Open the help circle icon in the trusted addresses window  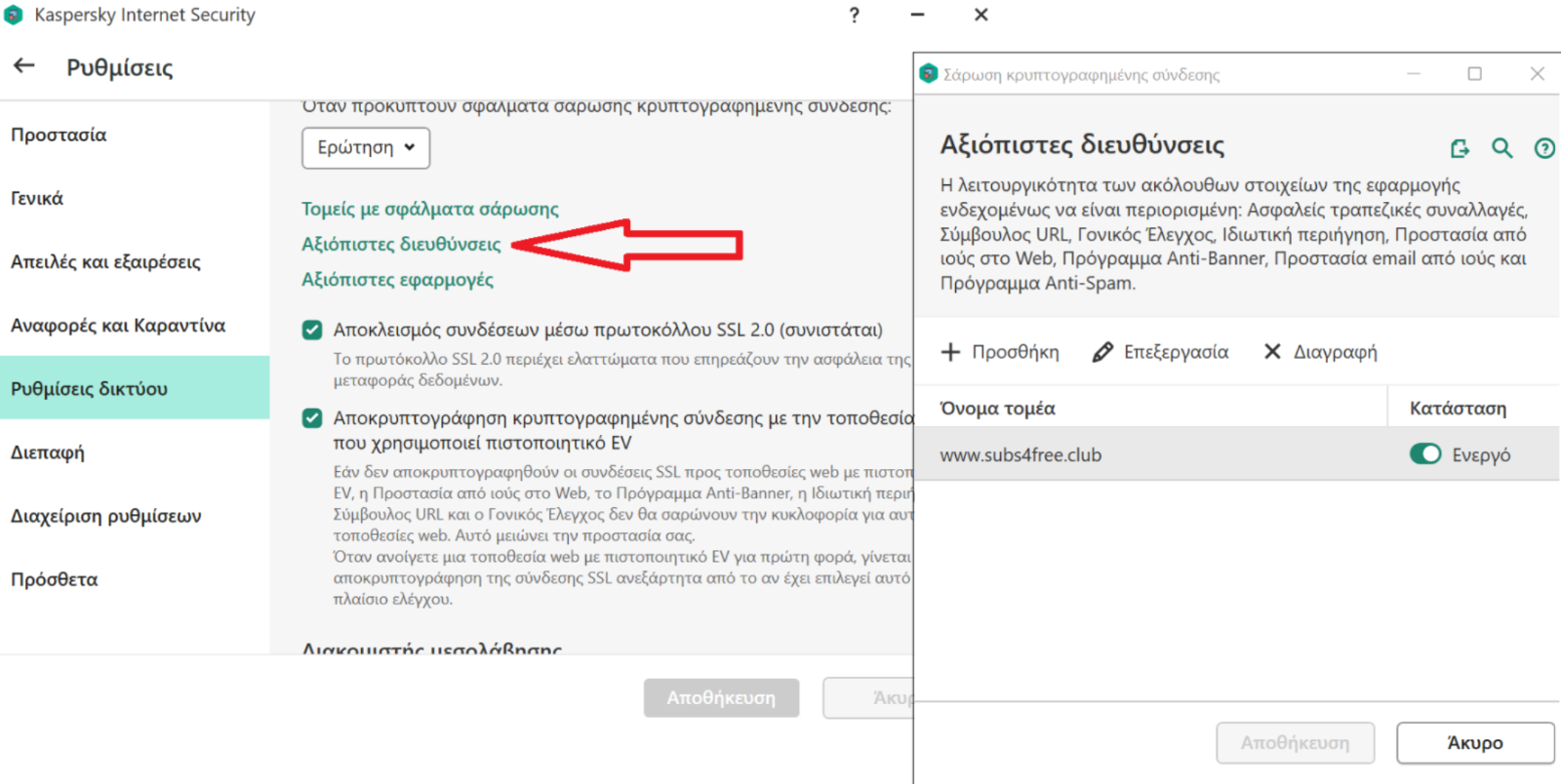point(1544,148)
